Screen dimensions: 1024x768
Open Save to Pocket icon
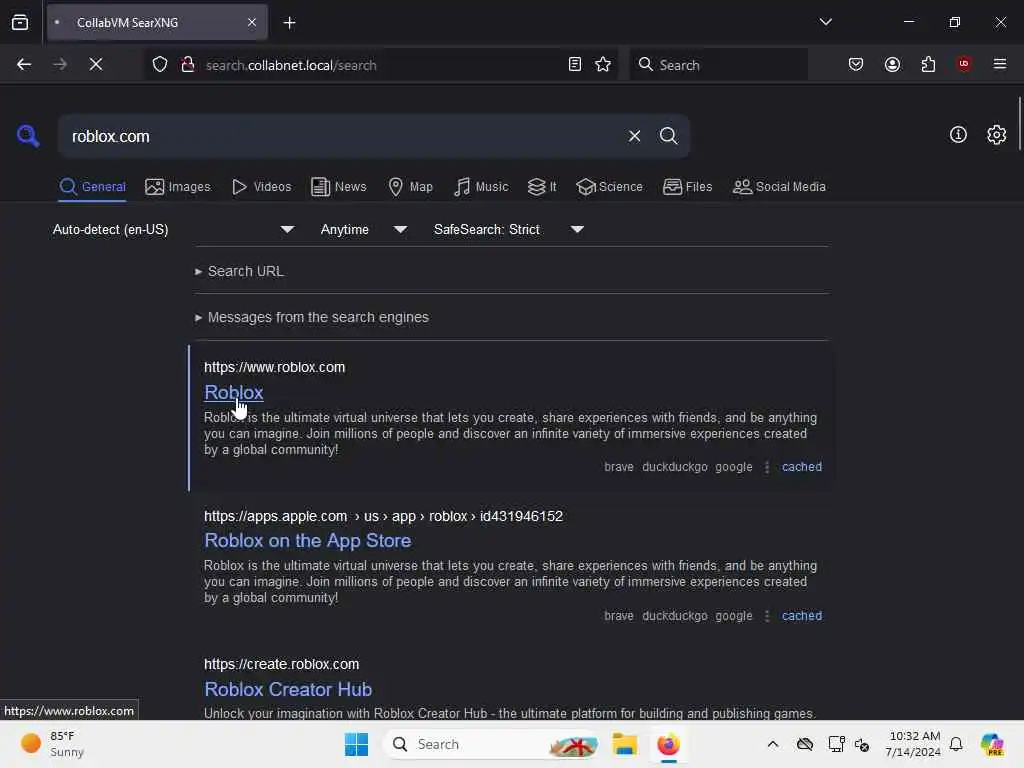click(856, 64)
